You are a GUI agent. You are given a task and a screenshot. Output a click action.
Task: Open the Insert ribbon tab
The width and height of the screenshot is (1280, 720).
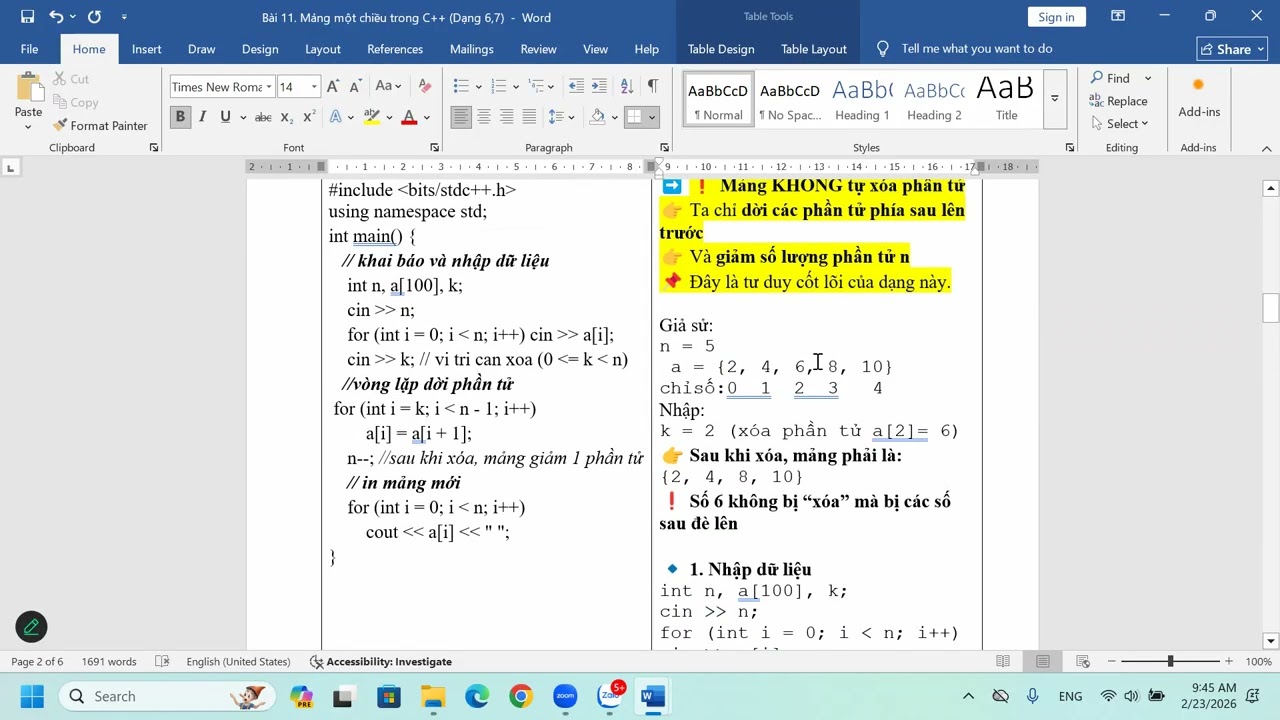click(x=146, y=49)
